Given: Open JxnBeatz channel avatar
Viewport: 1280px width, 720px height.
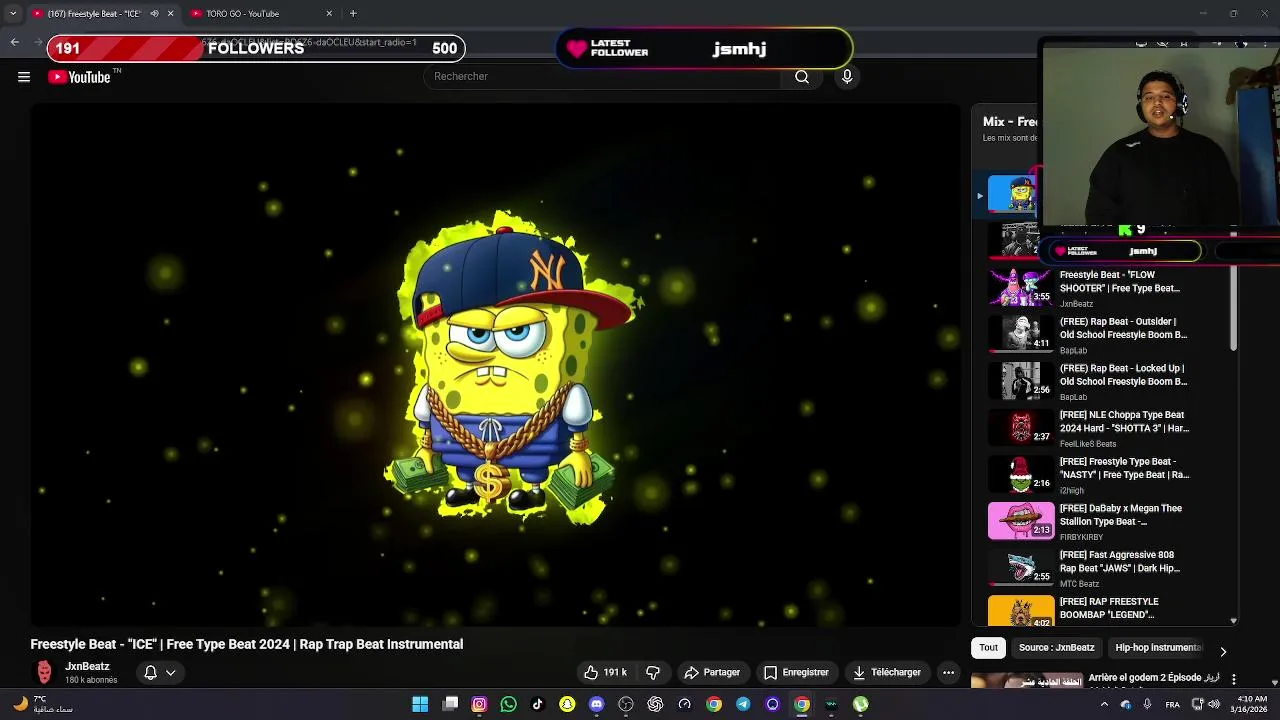Looking at the screenshot, I should 44,673.
